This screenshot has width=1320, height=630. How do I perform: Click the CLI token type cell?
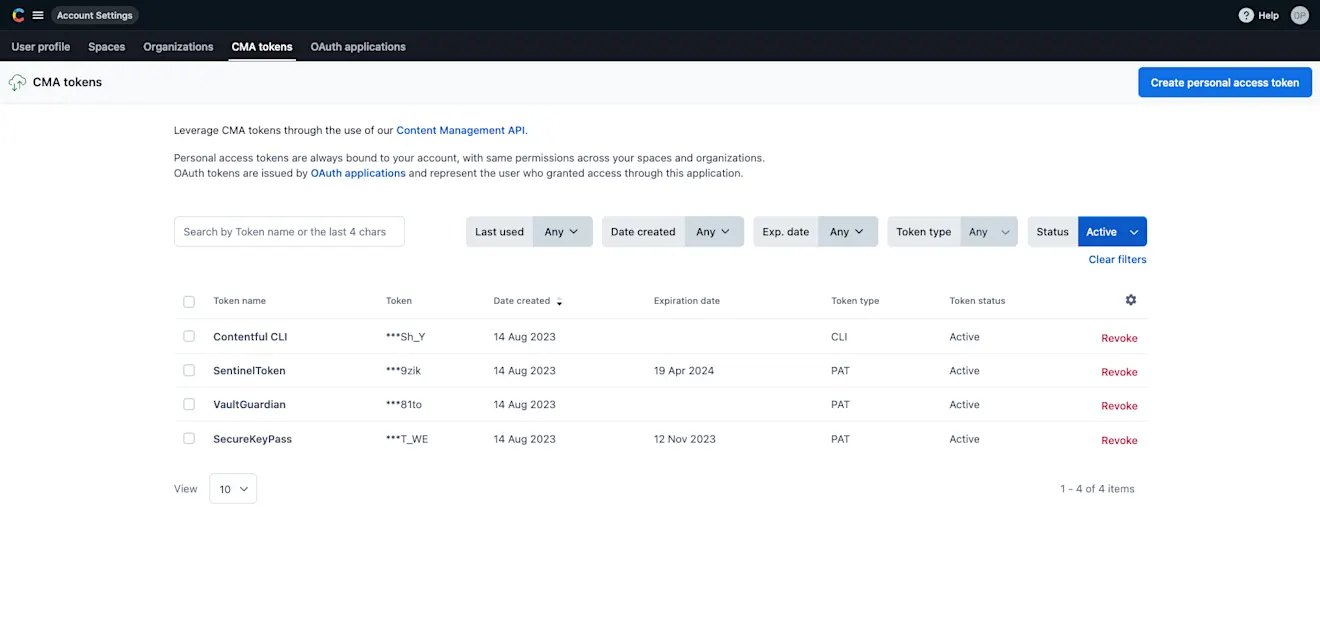pyautogui.click(x=839, y=337)
